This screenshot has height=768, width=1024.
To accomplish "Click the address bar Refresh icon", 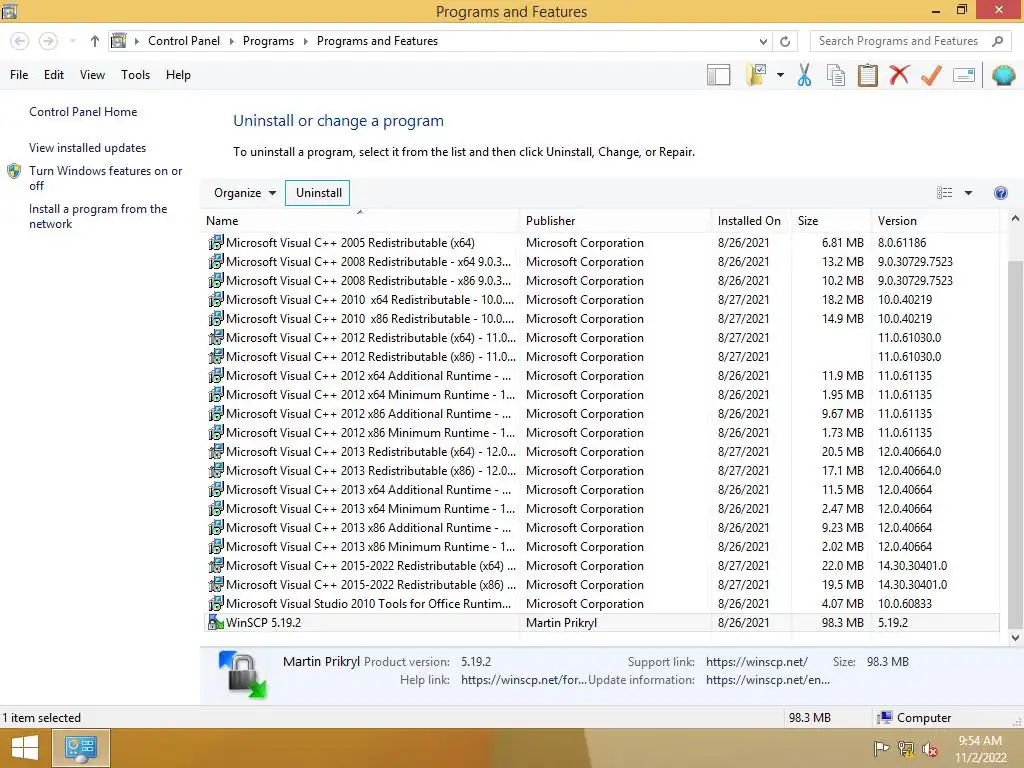I will [x=785, y=41].
